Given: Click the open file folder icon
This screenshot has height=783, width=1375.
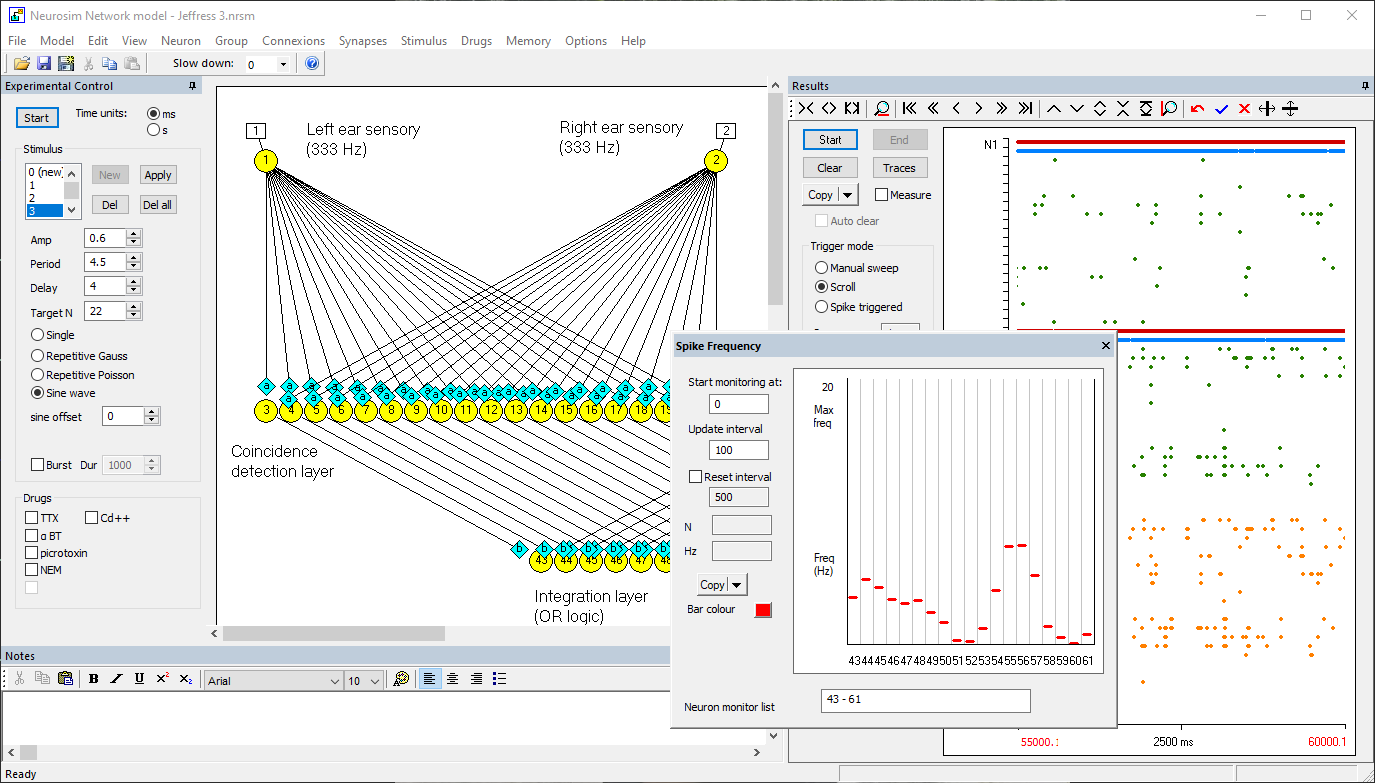Looking at the screenshot, I should pyautogui.click(x=21, y=64).
